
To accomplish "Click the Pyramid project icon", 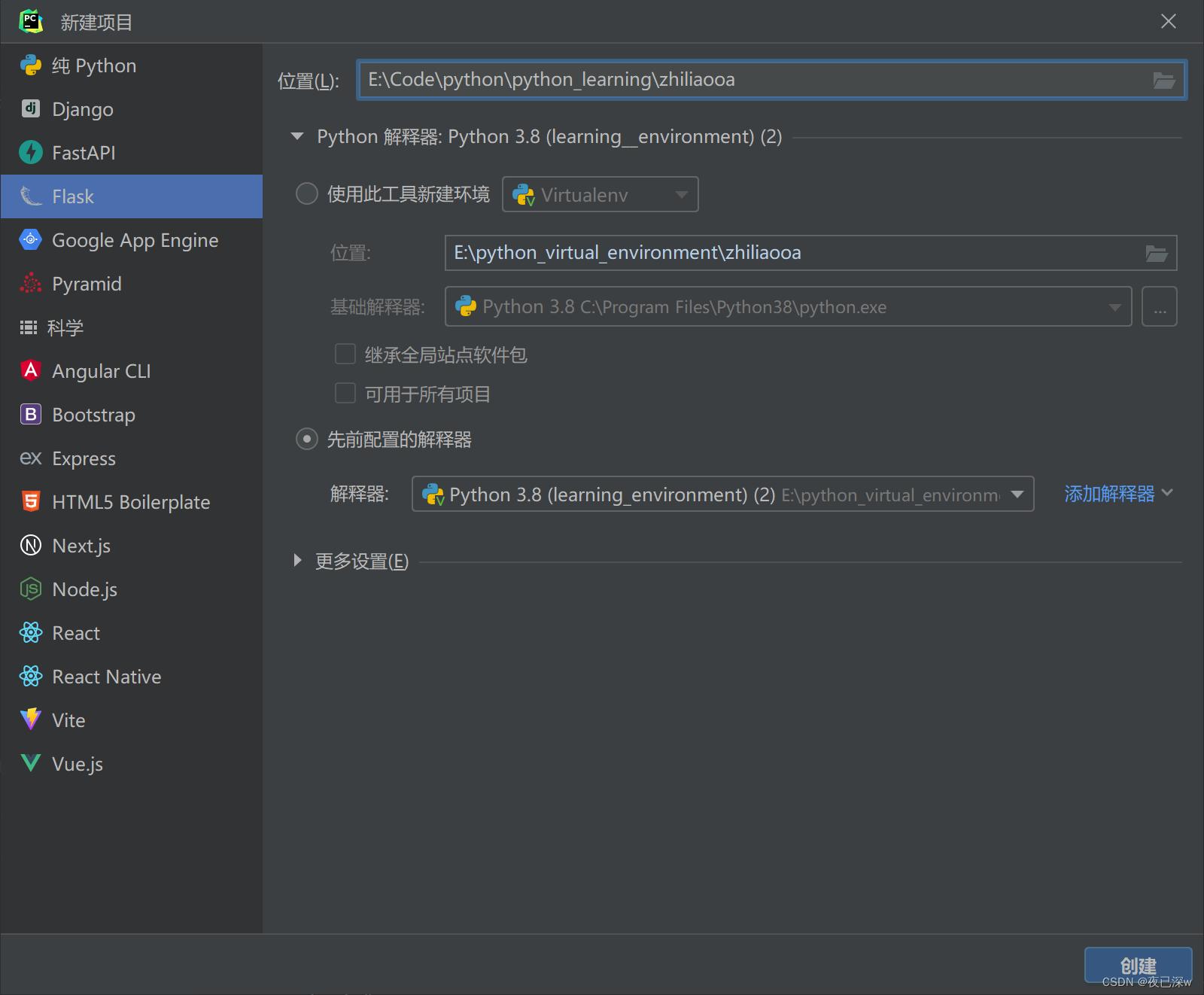I will 31,283.
